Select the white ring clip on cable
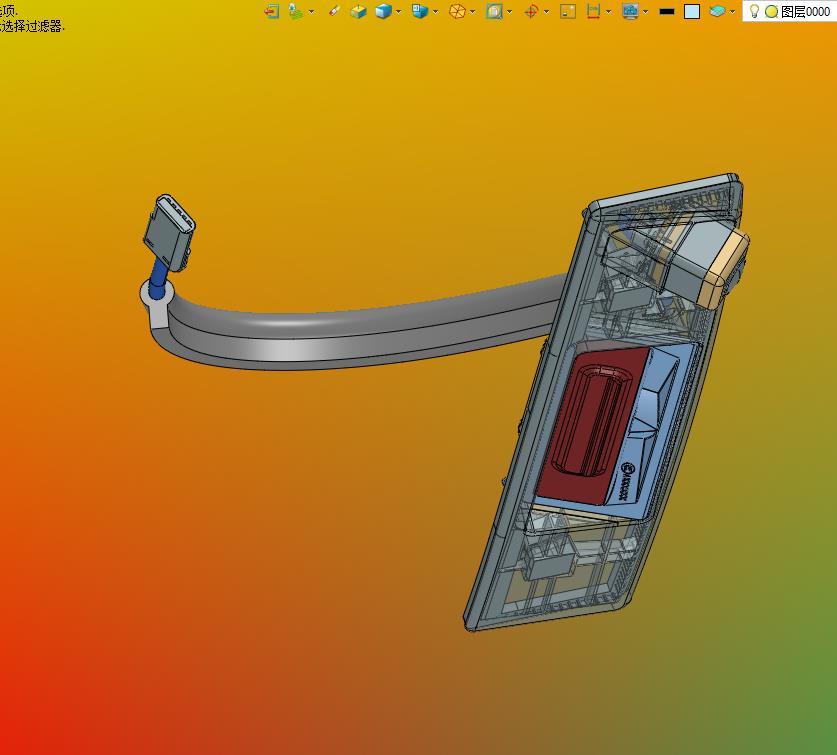The image size is (837, 755). pos(156,304)
